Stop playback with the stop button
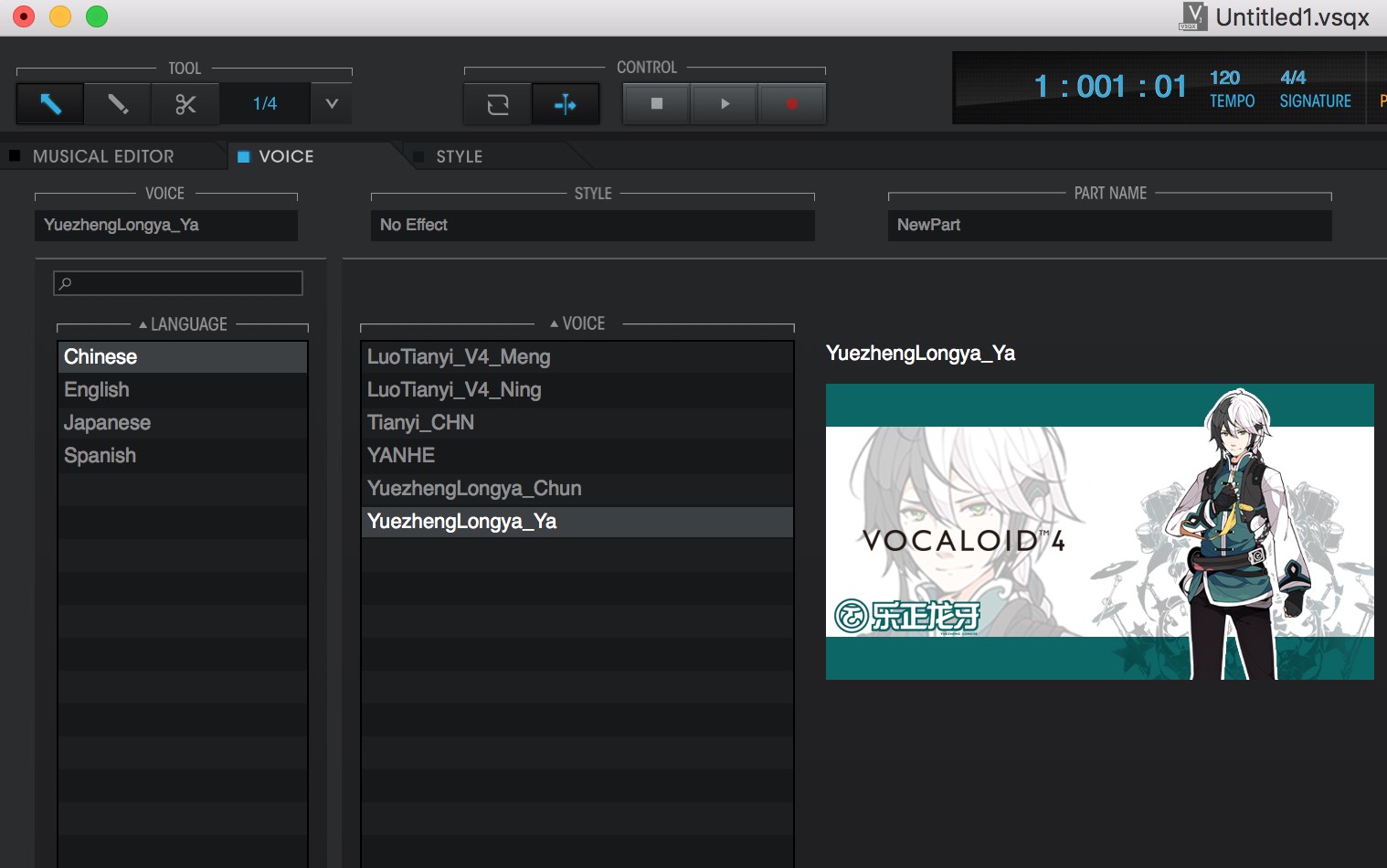 (x=657, y=104)
